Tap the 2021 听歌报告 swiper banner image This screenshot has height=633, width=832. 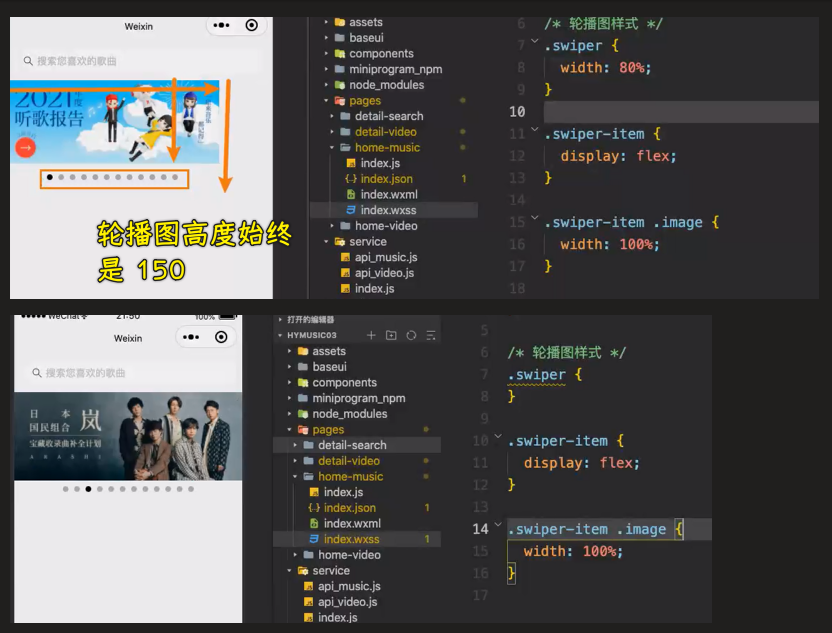pyautogui.click(x=115, y=122)
